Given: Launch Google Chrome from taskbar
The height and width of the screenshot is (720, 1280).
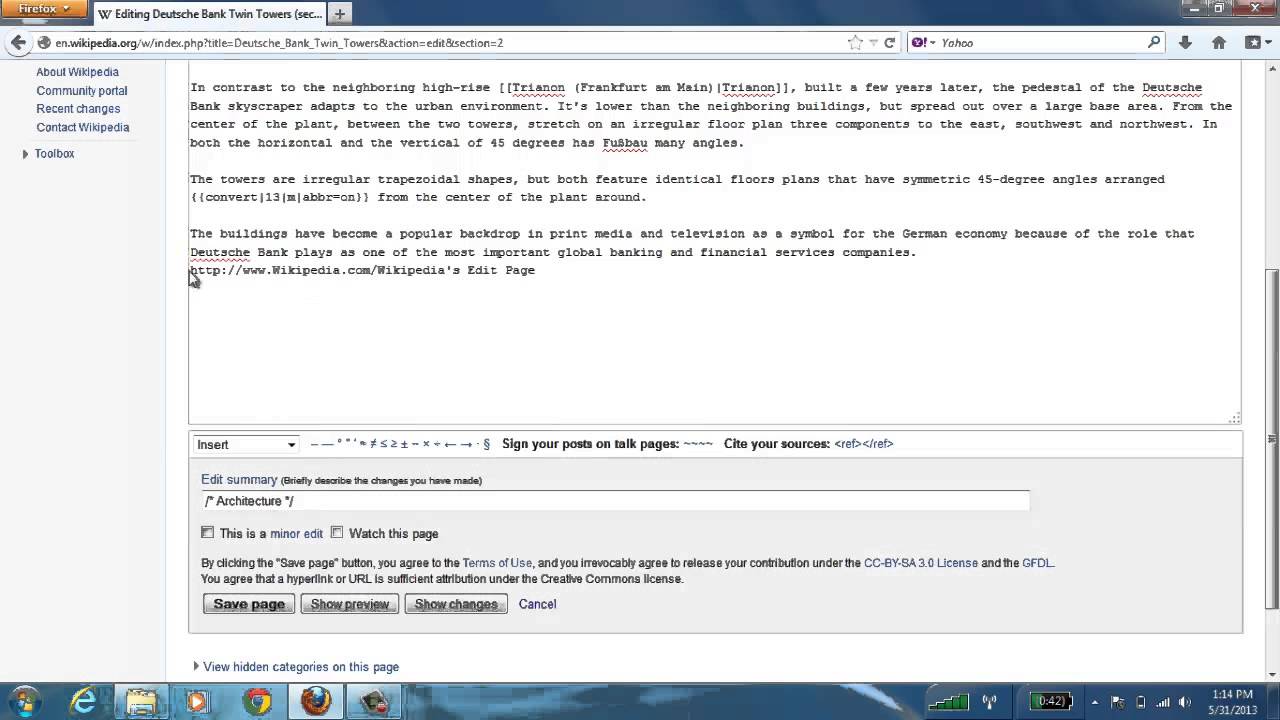Looking at the screenshot, I should coord(258,702).
